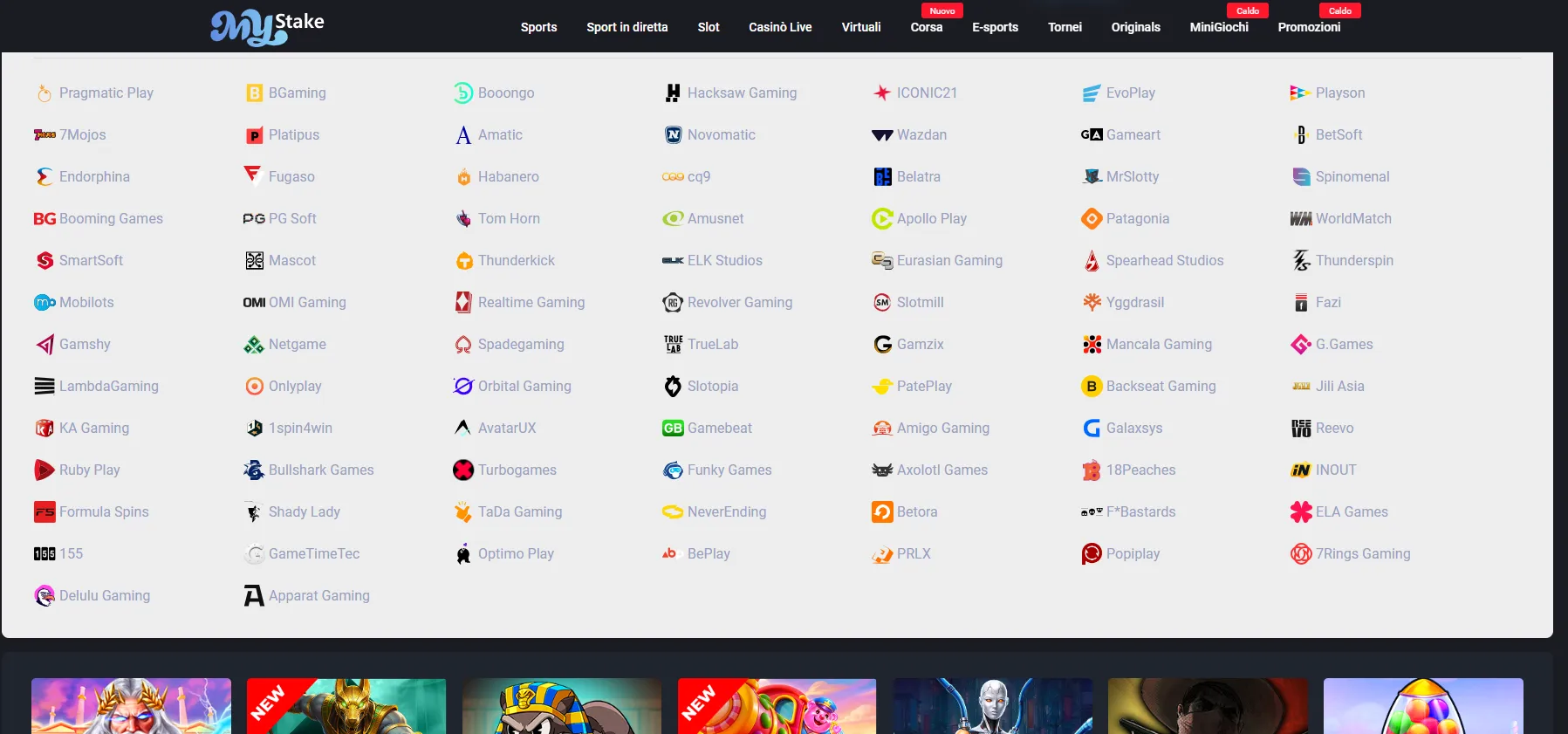Select the ELK Studios provider
The height and width of the screenshot is (734, 1568).
[x=712, y=260]
